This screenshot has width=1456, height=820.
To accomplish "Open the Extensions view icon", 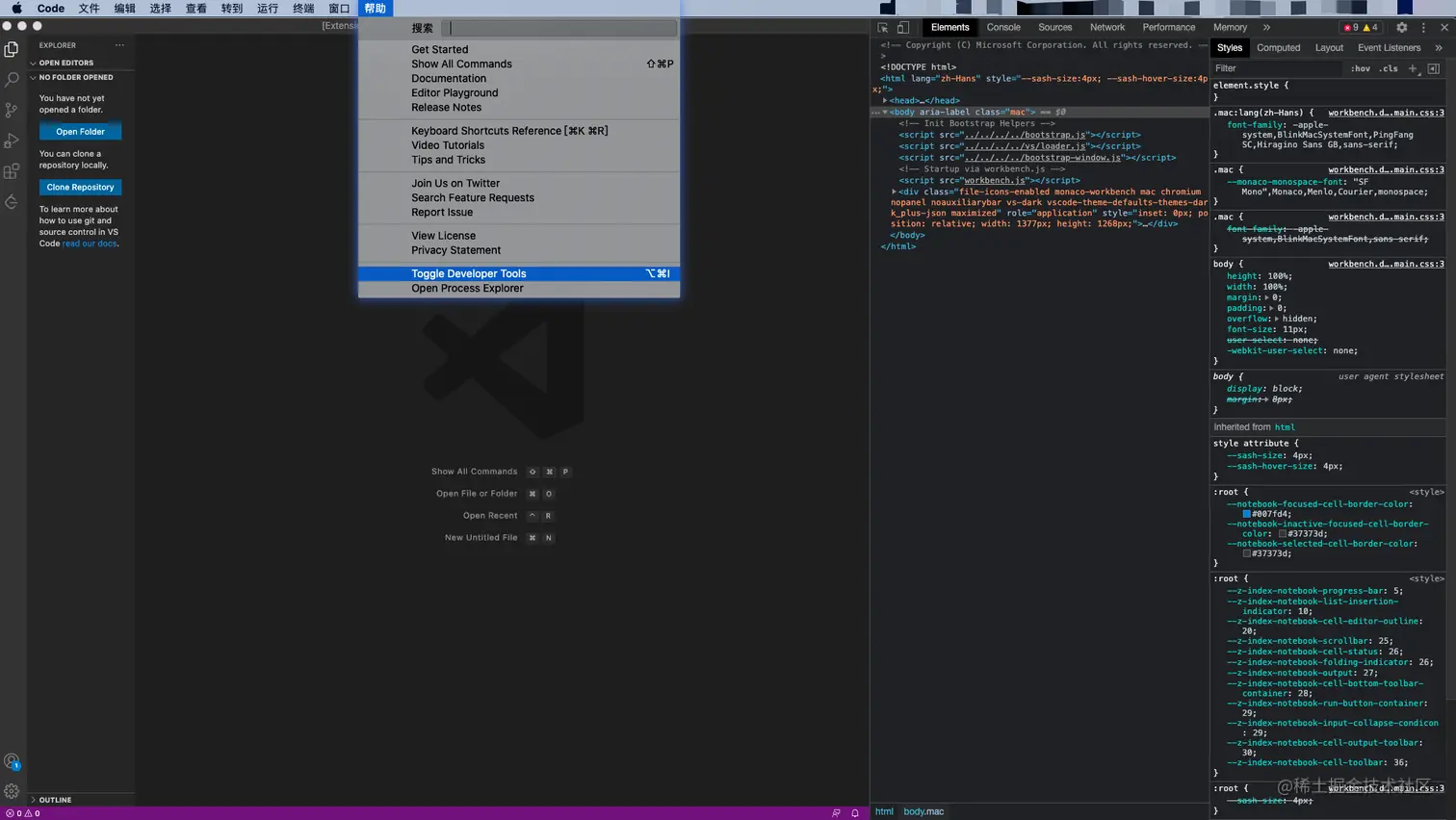I will pos(12,172).
